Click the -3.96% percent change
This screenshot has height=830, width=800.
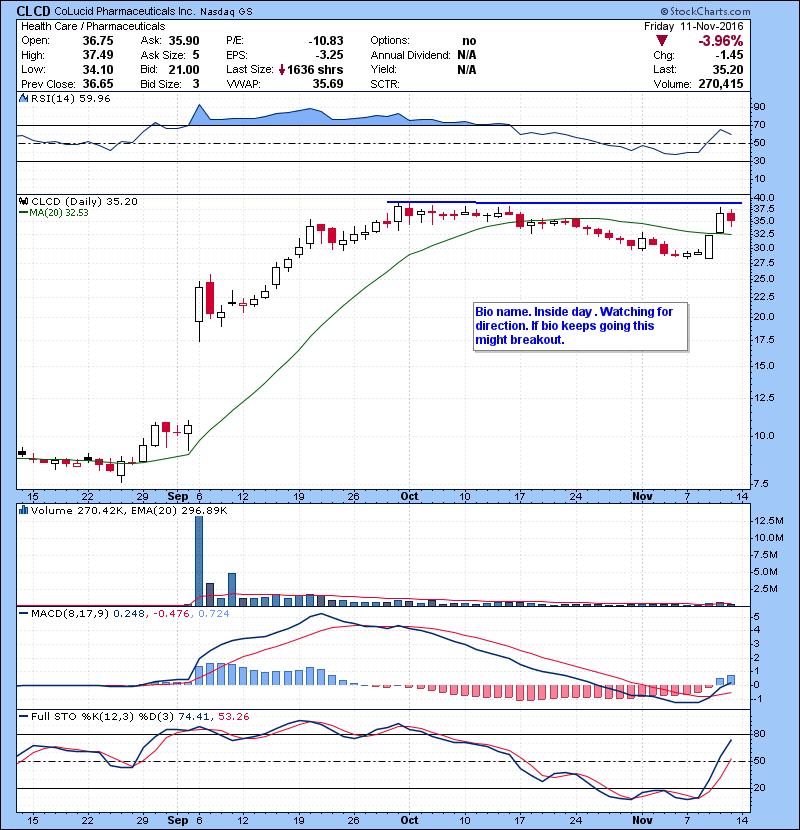click(721, 41)
